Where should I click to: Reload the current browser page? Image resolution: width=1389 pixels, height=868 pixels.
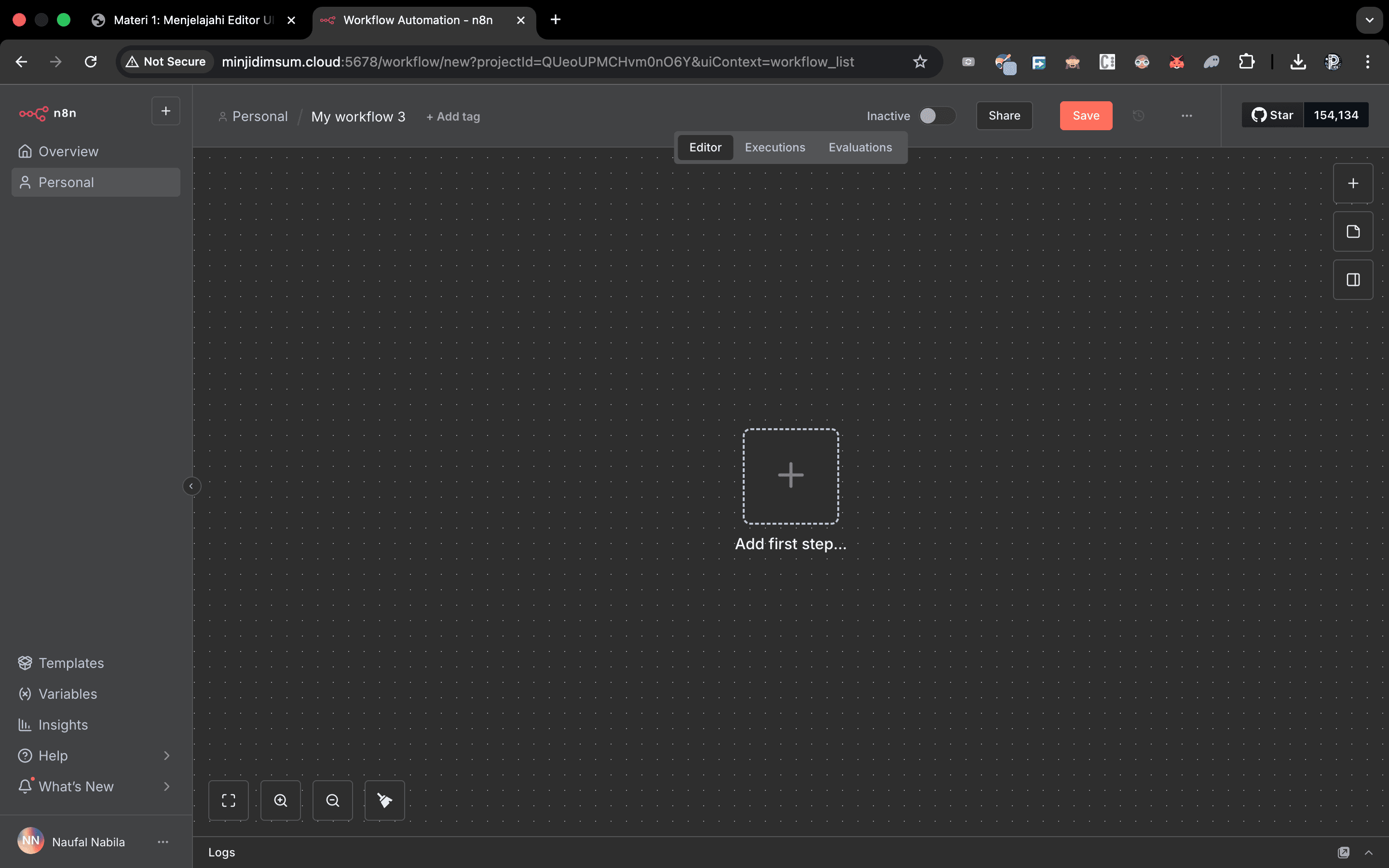91,61
